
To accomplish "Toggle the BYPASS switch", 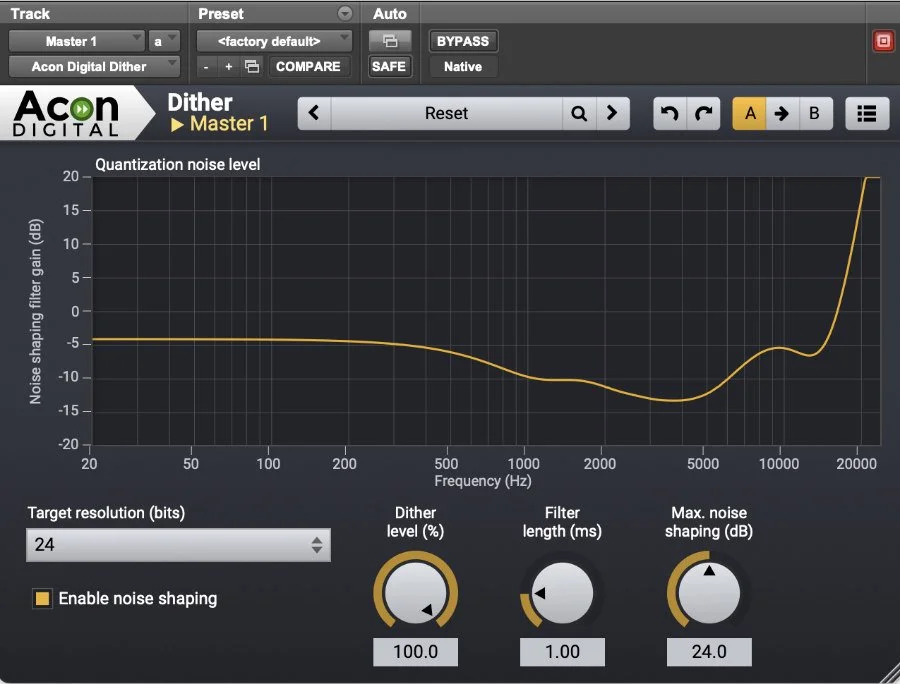I will [x=461, y=41].
